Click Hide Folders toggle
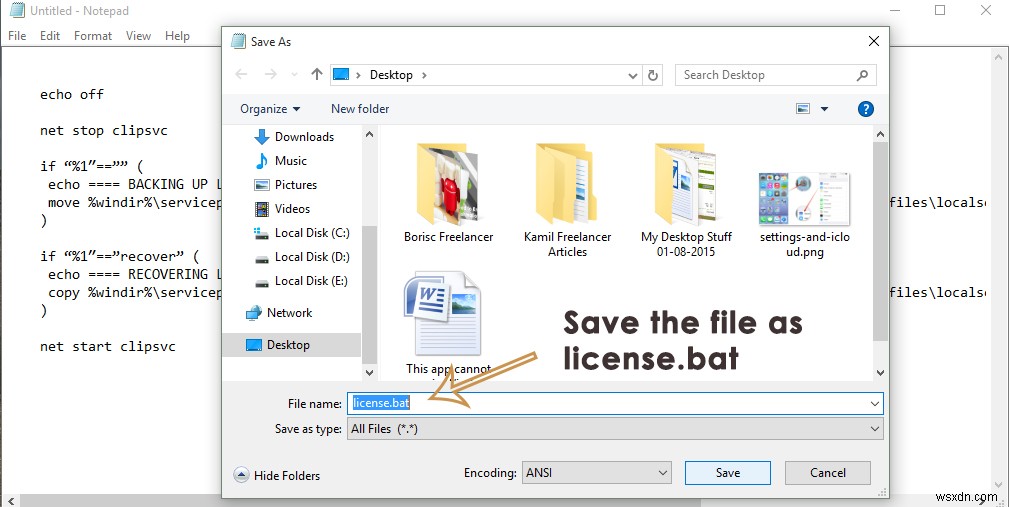 click(x=277, y=475)
